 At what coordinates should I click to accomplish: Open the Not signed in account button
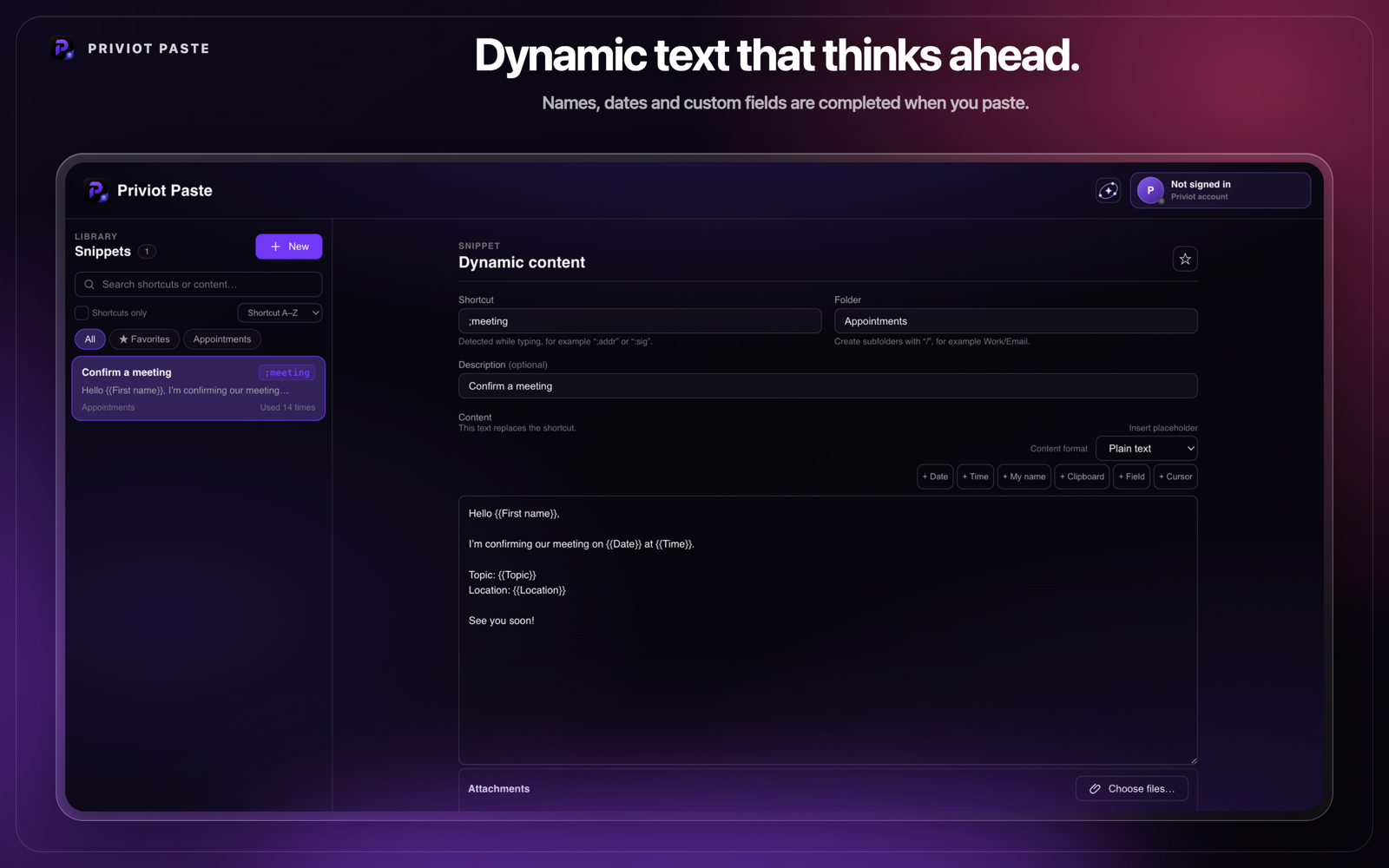pyautogui.click(x=1221, y=191)
